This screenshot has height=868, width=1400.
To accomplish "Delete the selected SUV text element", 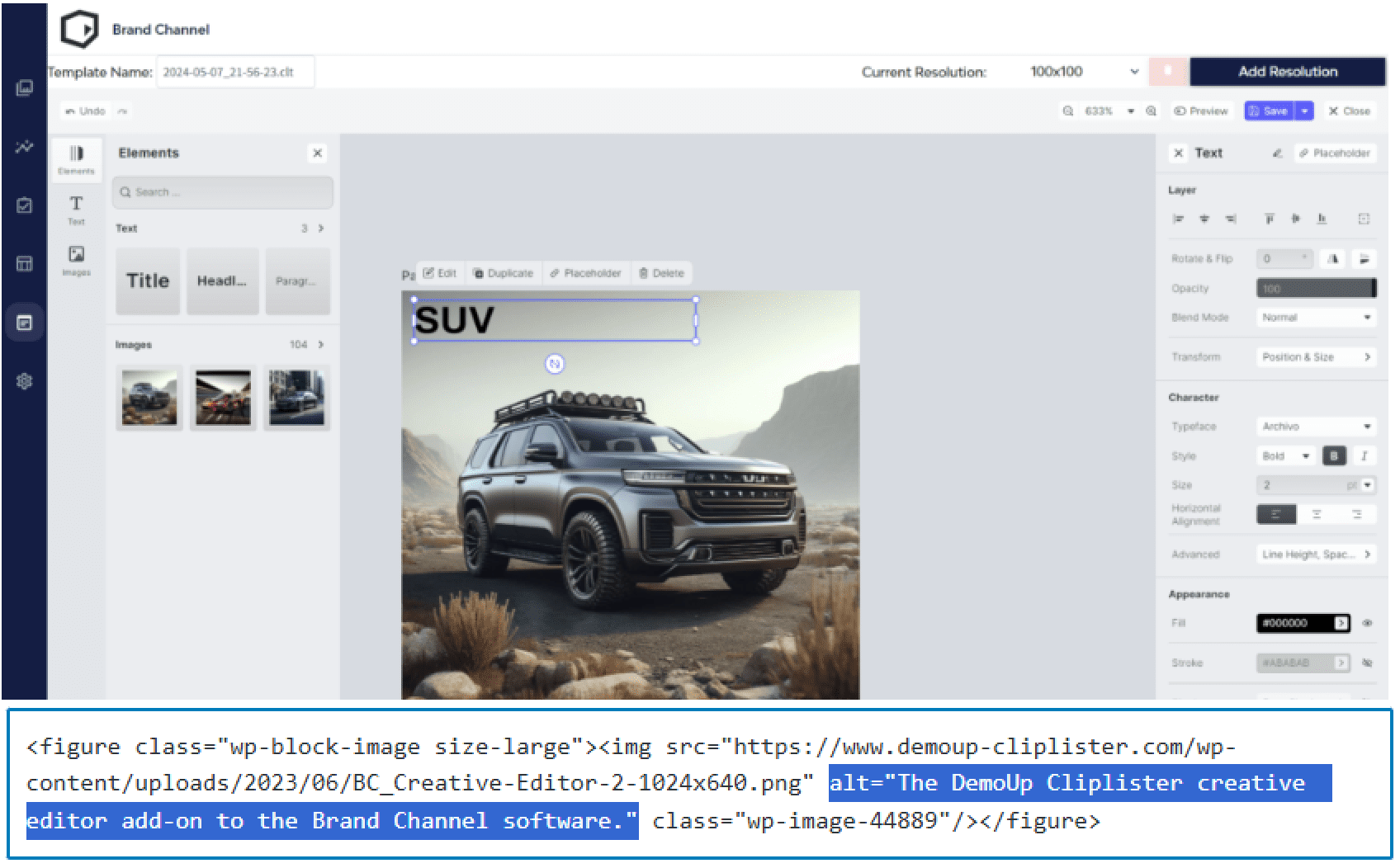I will pyautogui.click(x=661, y=273).
